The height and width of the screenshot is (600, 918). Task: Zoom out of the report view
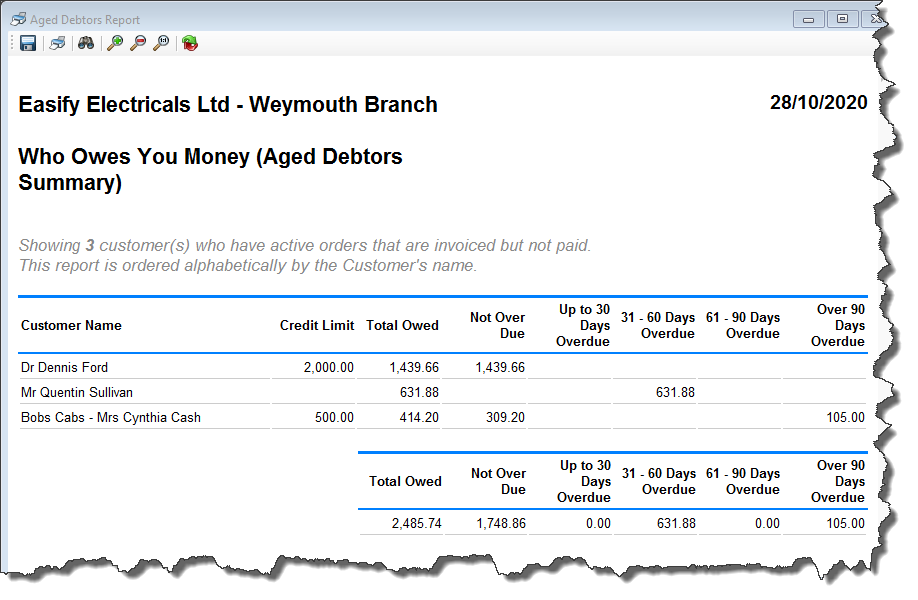(138, 42)
